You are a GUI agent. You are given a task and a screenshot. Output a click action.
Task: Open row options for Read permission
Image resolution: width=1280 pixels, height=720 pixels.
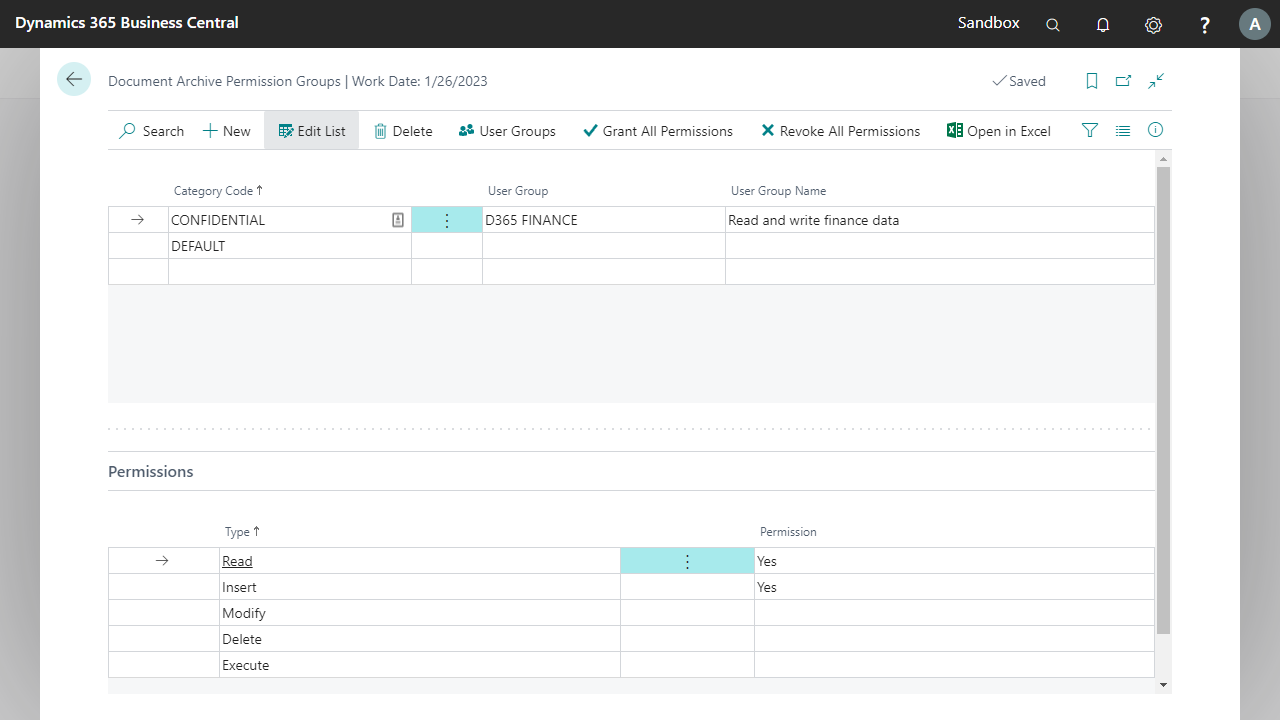[x=687, y=561]
